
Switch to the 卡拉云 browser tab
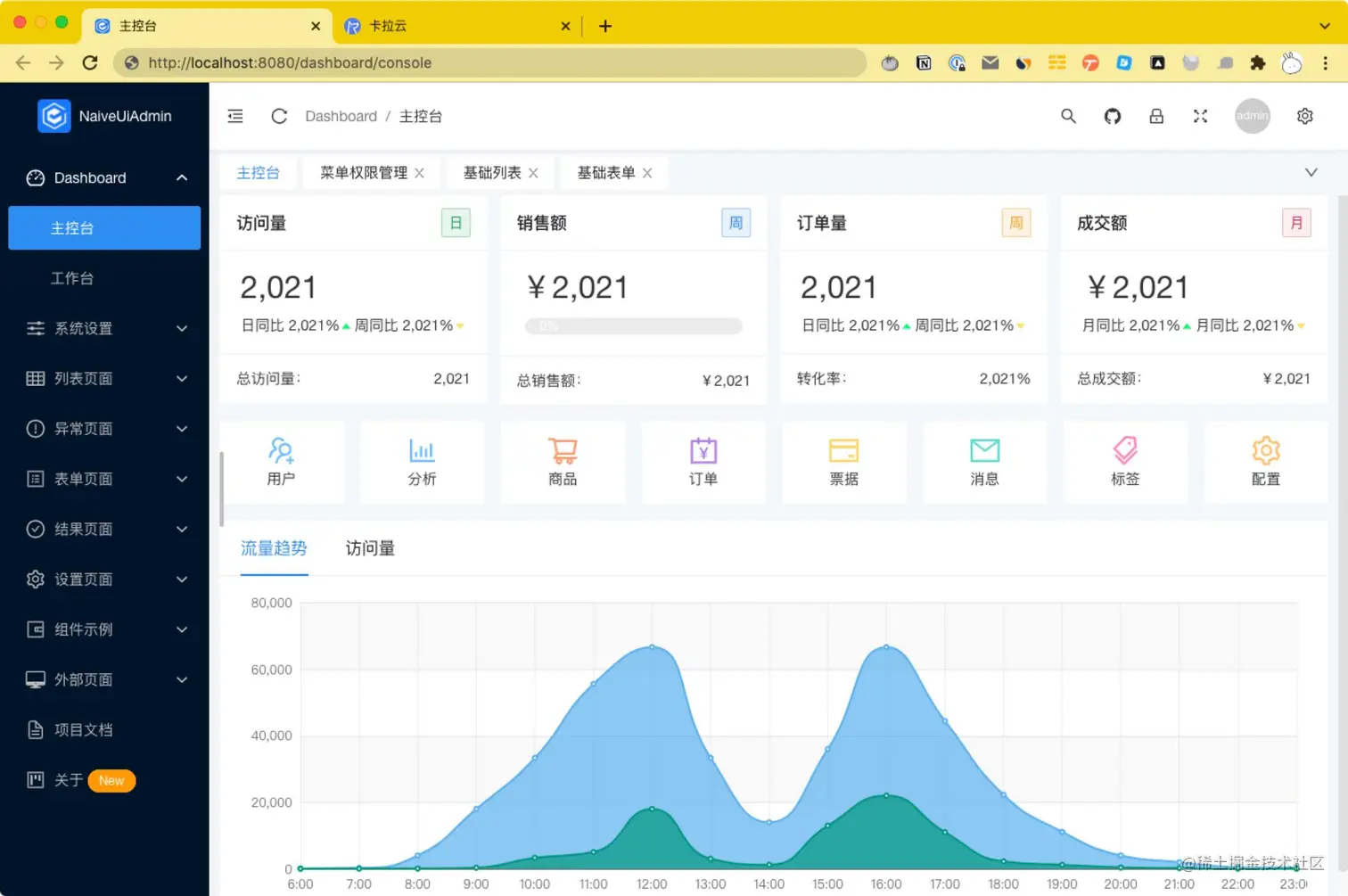pyautogui.click(x=456, y=26)
